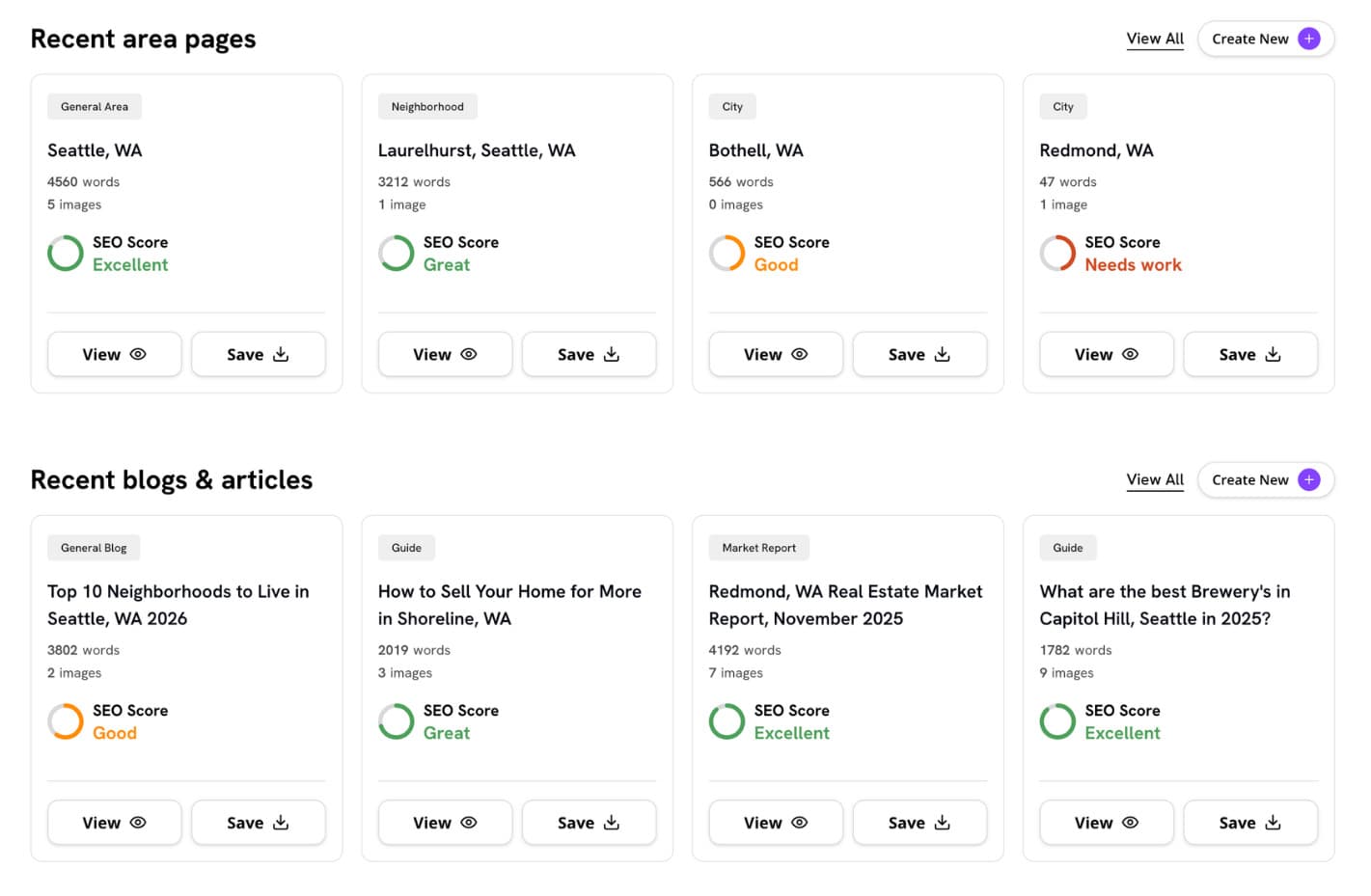Viewport: 1371px width, 896px height.
Task: Select the Market Report tag on the Redmond report
Action: click(758, 547)
